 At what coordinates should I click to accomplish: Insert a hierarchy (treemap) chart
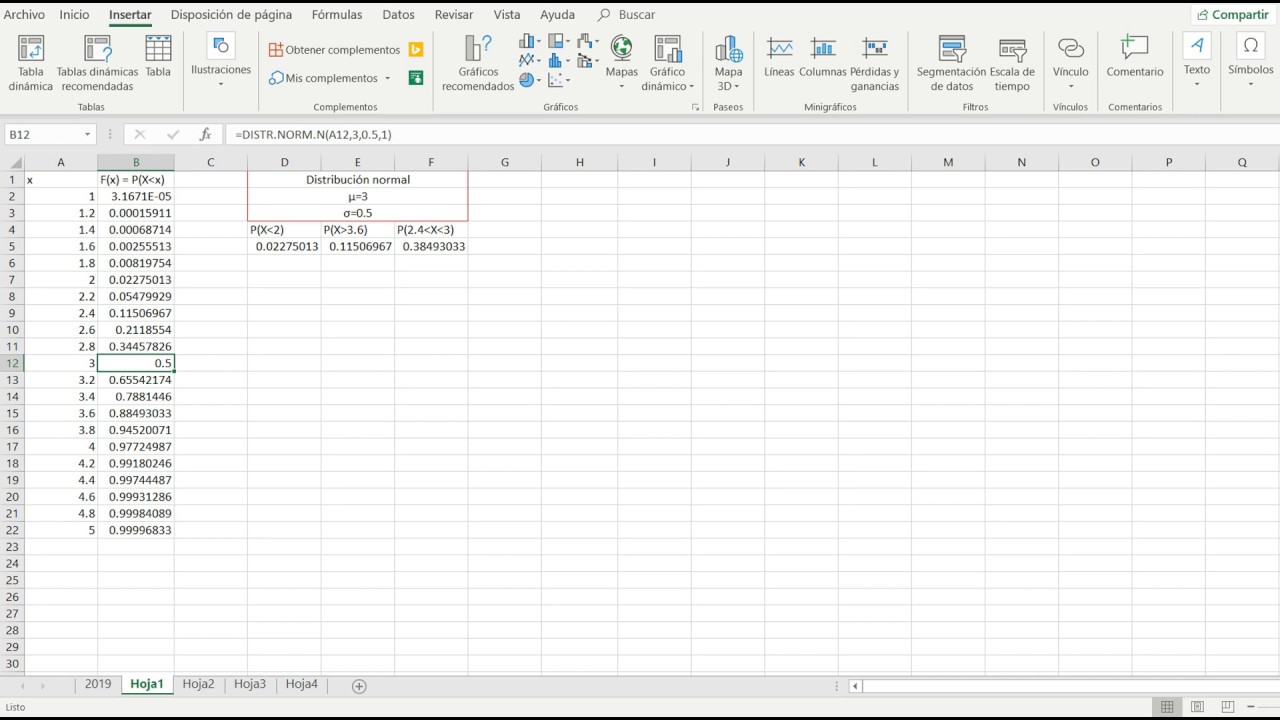[559, 42]
